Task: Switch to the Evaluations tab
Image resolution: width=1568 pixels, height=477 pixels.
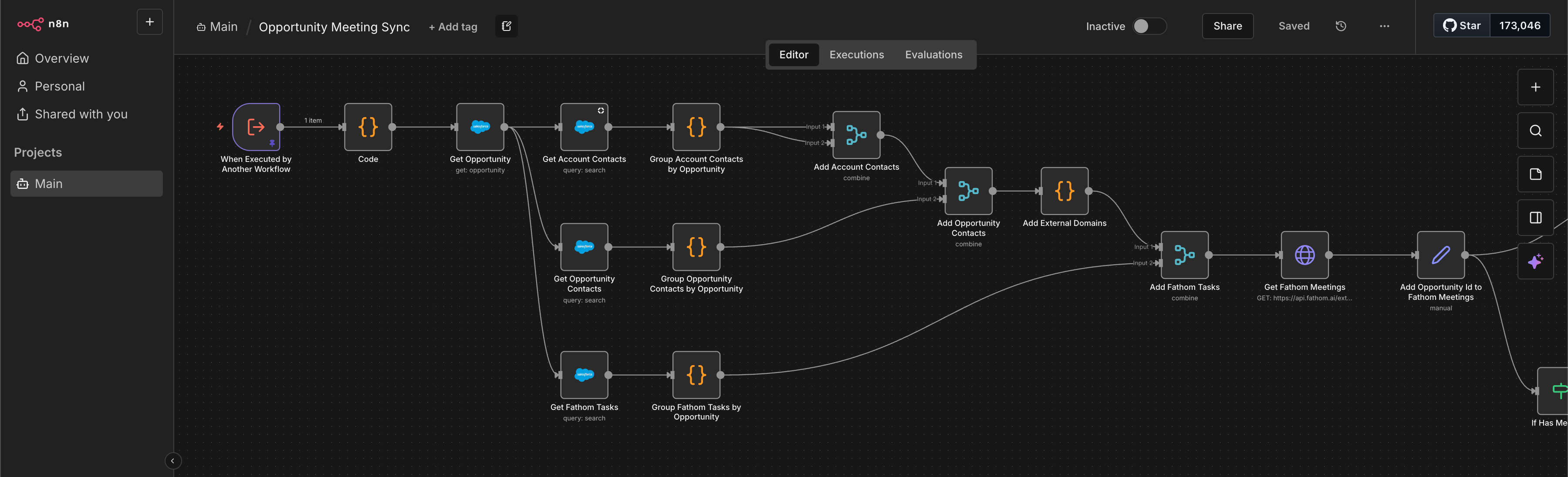Action: click(x=933, y=55)
